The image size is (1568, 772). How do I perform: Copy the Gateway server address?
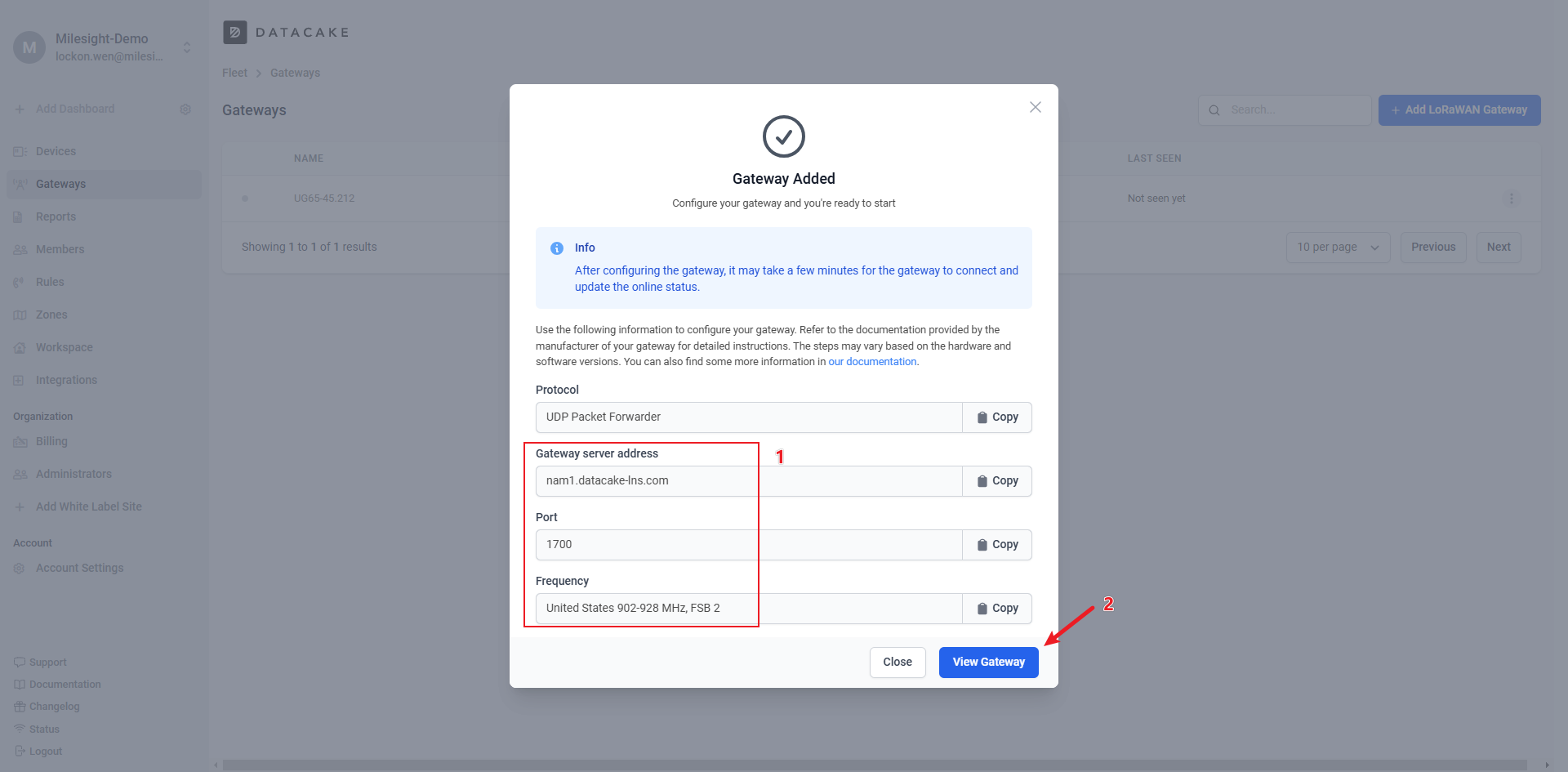[997, 481]
